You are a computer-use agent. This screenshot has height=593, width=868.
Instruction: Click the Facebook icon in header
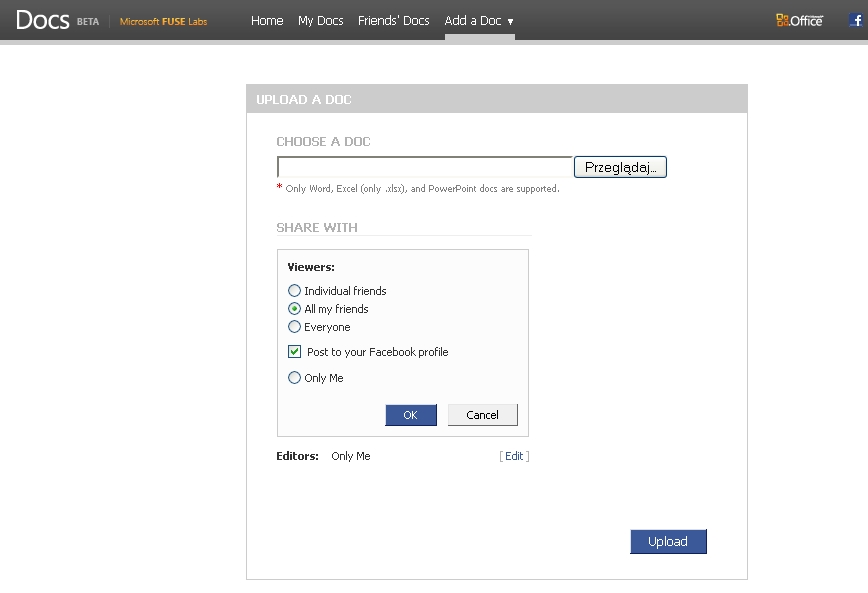click(x=856, y=20)
